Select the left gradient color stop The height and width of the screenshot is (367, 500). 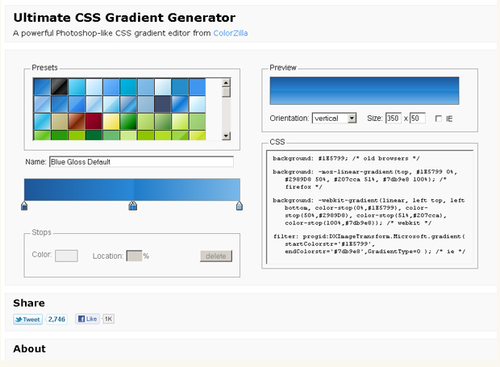(x=24, y=206)
